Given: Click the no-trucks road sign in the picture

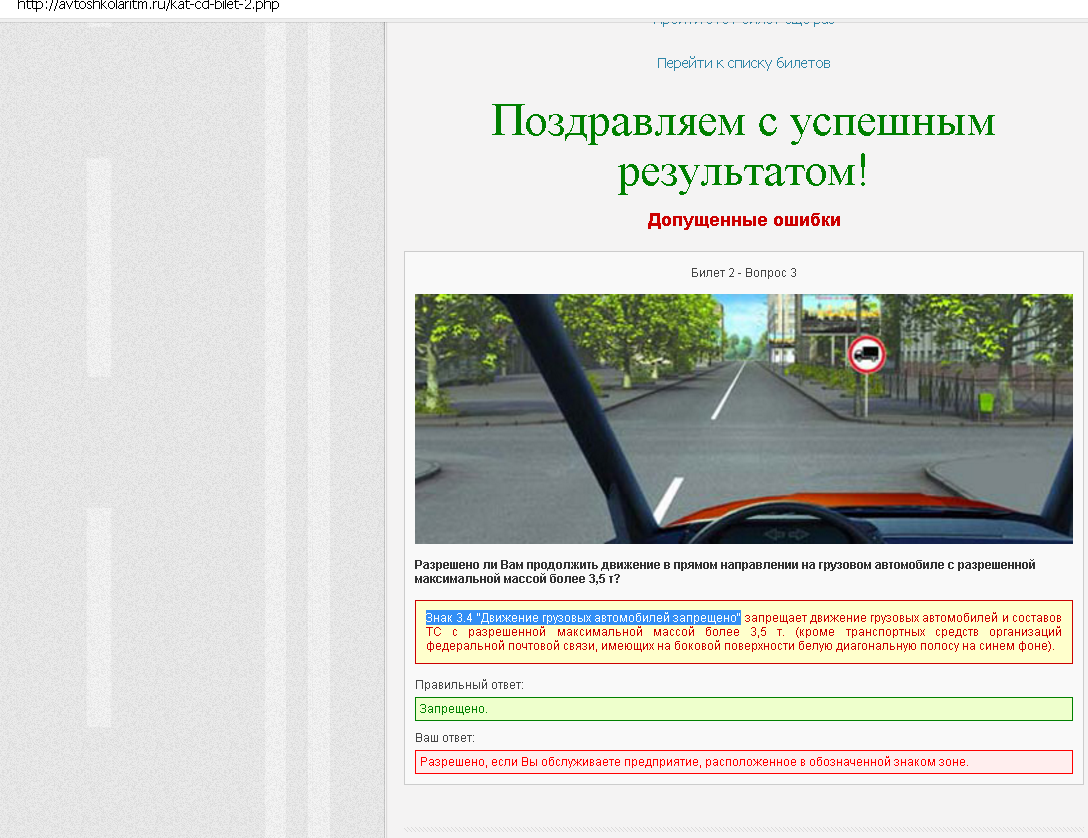Looking at the screenshot, I should pyautogui.click(x=866, y=353).
